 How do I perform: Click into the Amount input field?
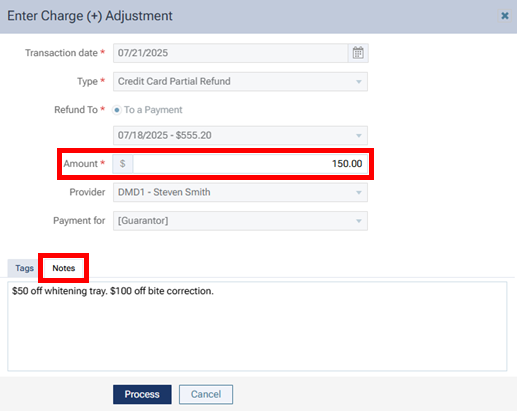(250, 164)
